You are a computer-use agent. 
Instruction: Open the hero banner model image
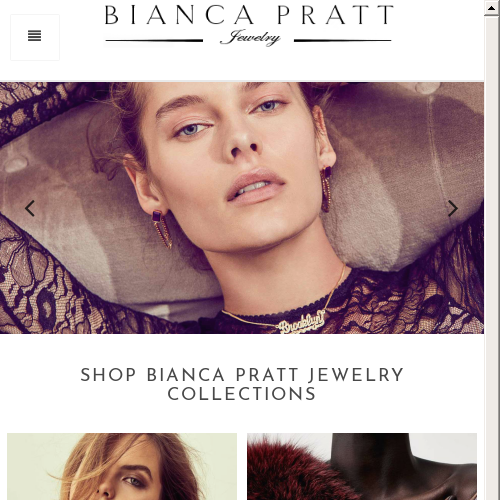tap(242, 208)
